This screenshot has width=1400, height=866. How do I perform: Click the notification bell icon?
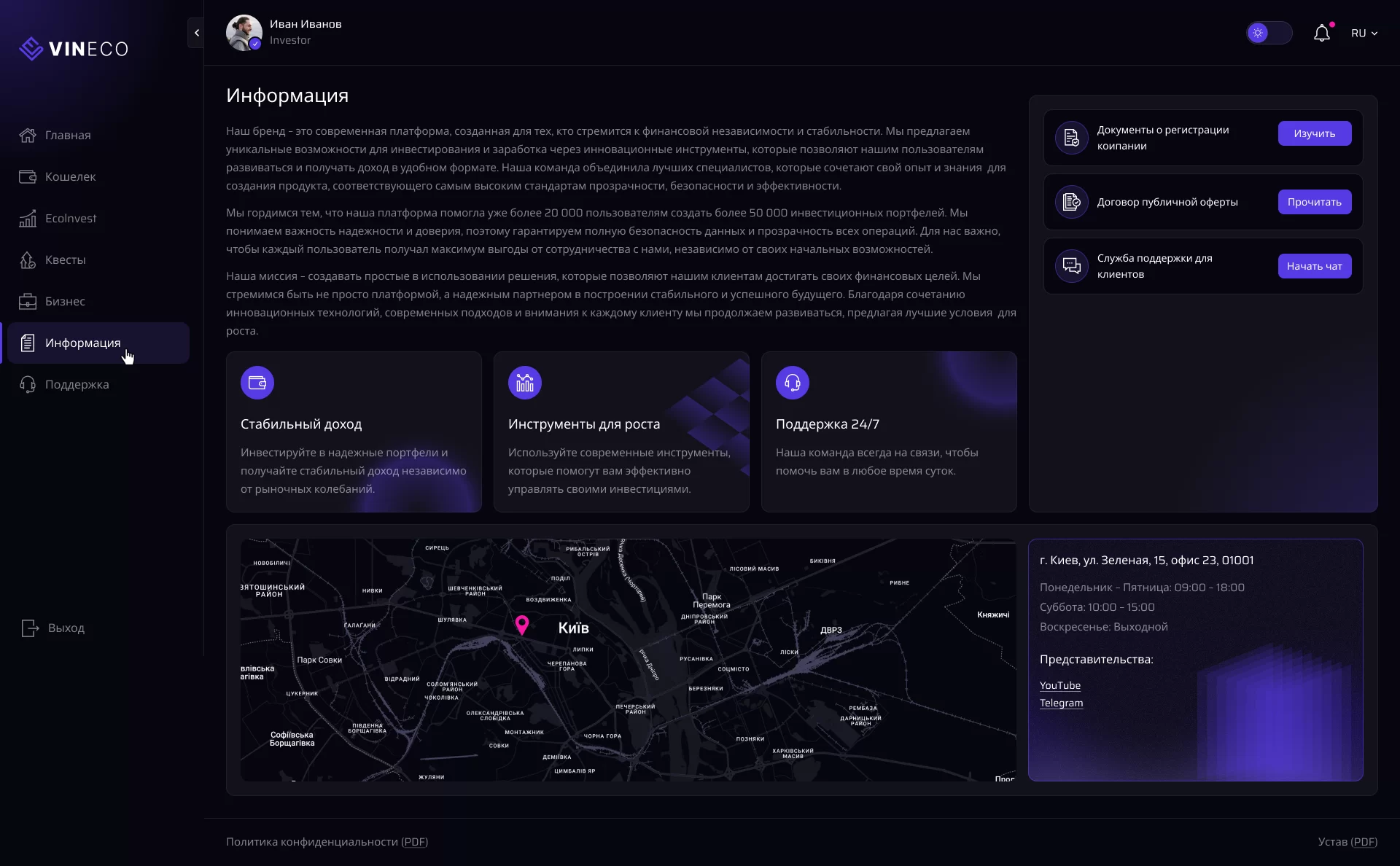(x=1321, y=34)
